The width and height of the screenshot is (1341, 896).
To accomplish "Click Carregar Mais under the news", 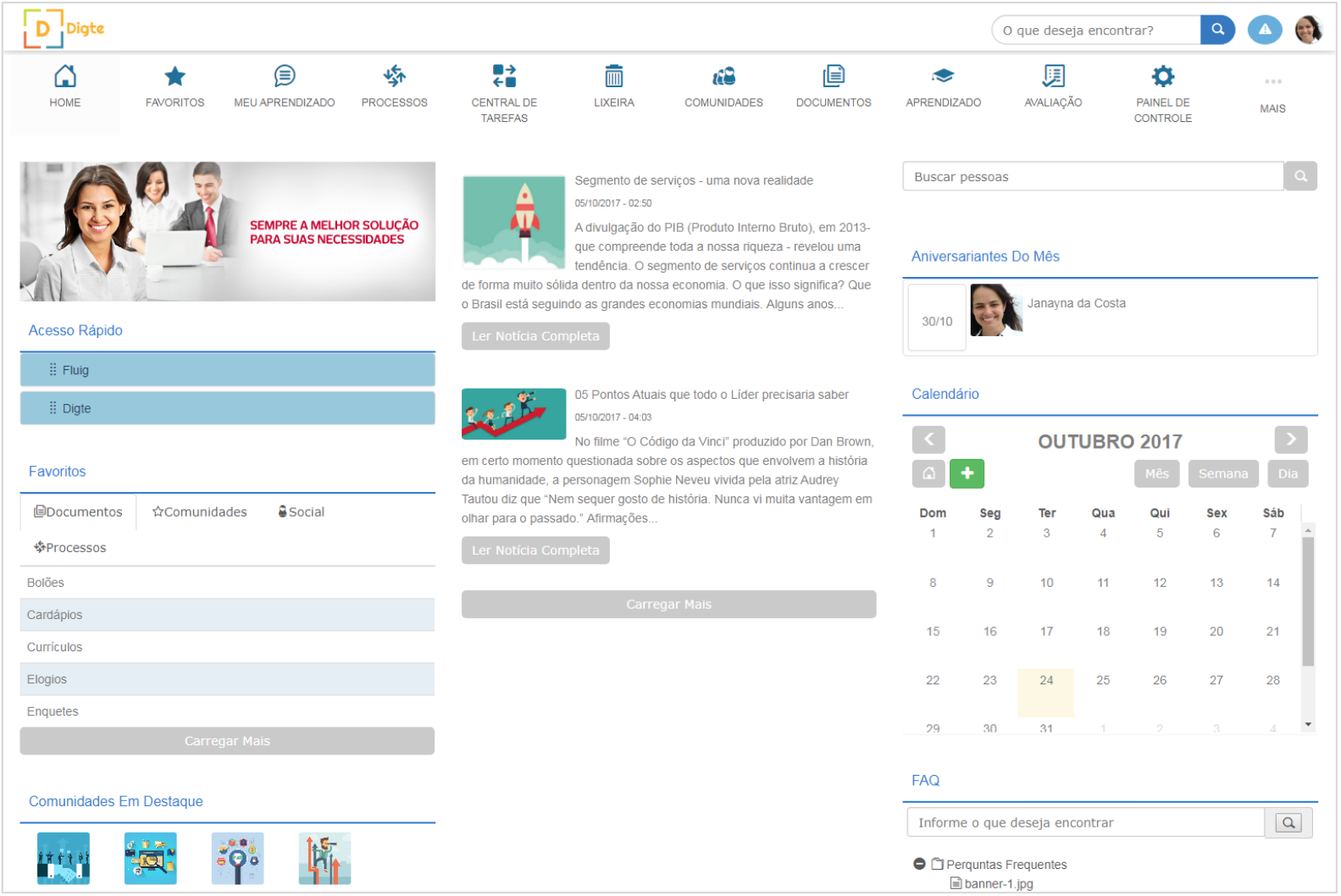I will [668, 605].
